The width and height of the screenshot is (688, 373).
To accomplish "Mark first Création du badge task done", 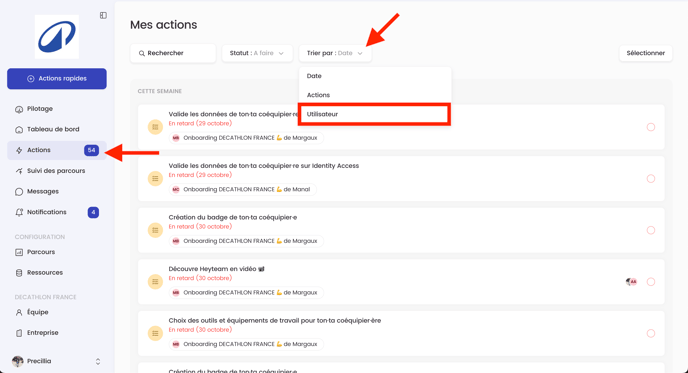I will (x=651, y=230).
